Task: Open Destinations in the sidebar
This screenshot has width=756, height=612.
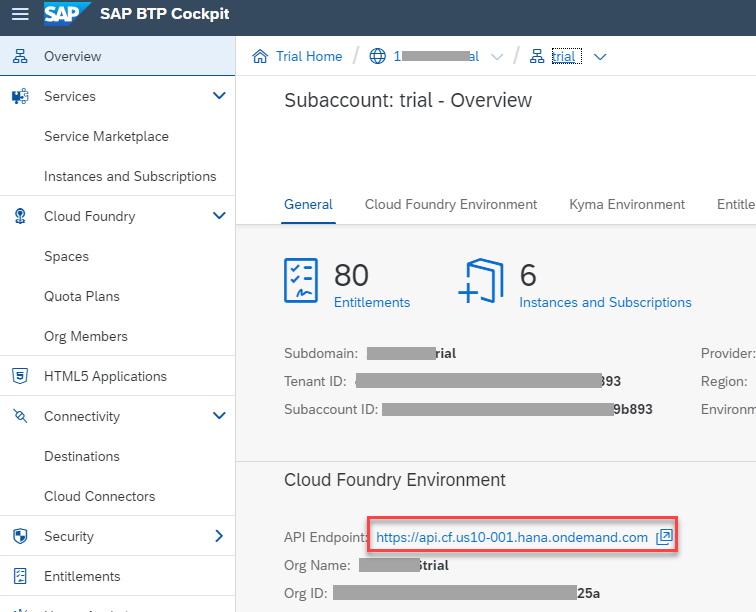Action: pos(82,456)
